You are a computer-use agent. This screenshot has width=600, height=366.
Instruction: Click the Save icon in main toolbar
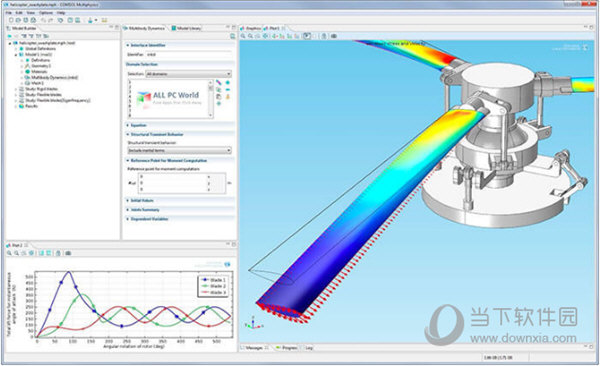26,20
